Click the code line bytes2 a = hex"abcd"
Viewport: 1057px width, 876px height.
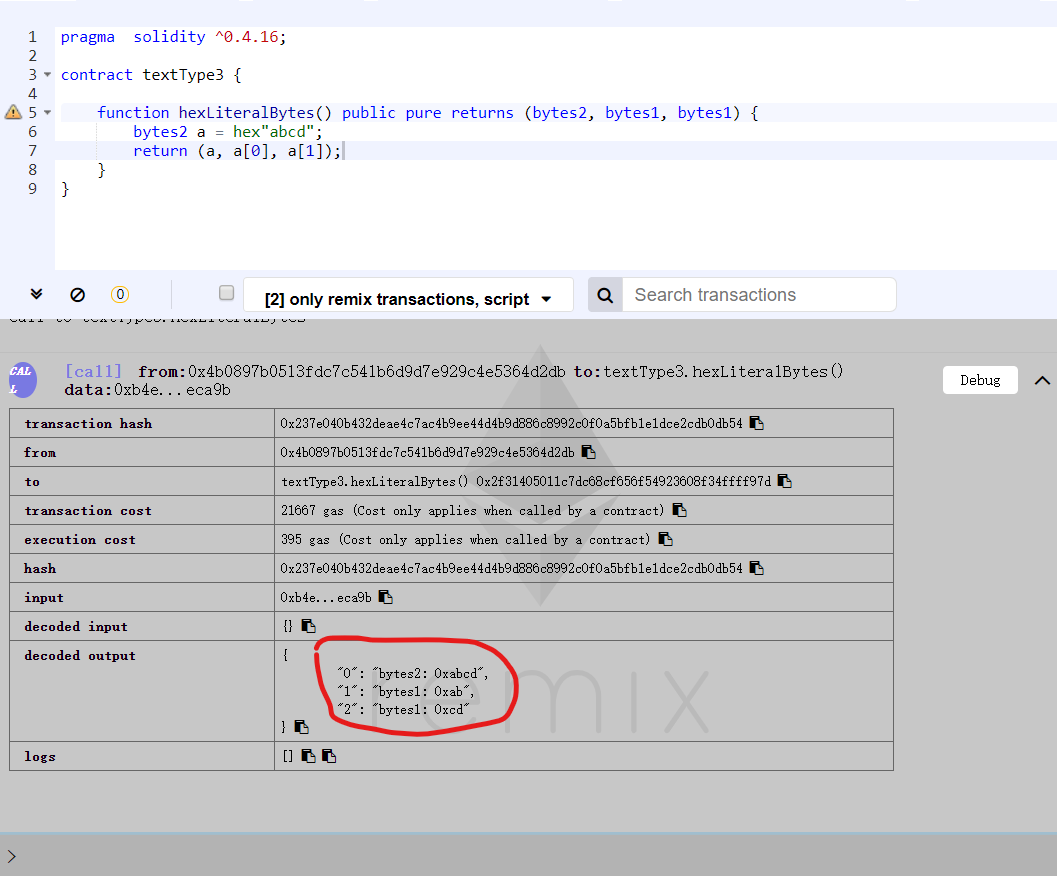228,132
